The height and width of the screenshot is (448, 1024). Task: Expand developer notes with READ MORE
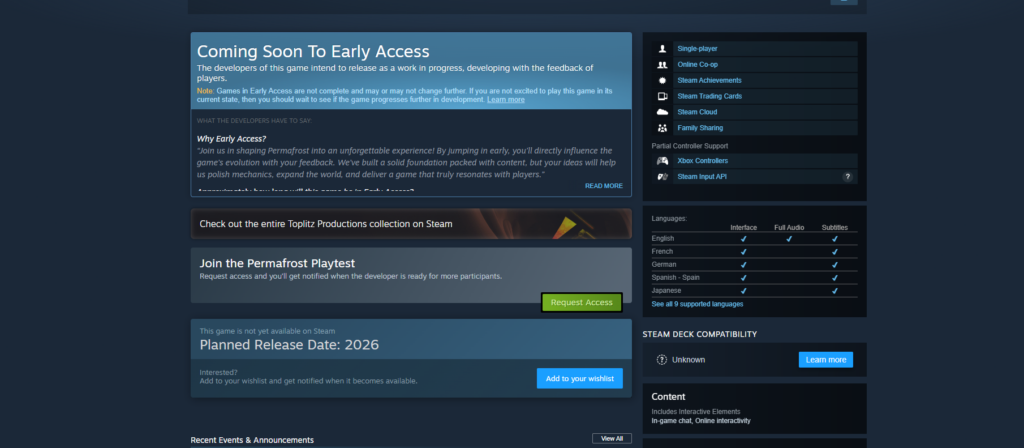[x=603, y=186]
